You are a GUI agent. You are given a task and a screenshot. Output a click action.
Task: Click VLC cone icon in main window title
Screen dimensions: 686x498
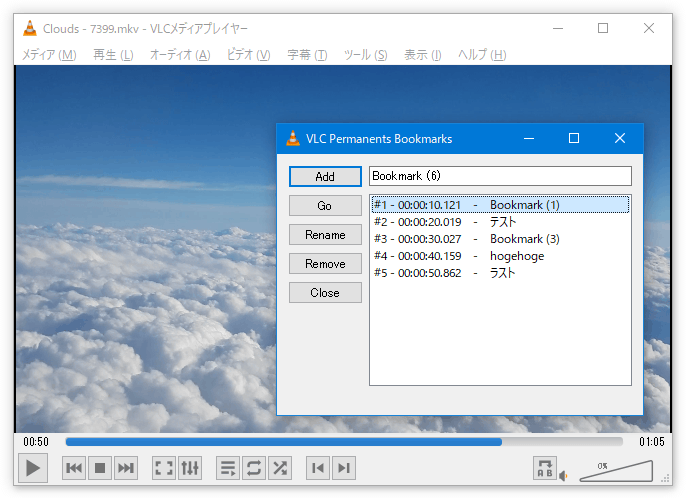30,28
